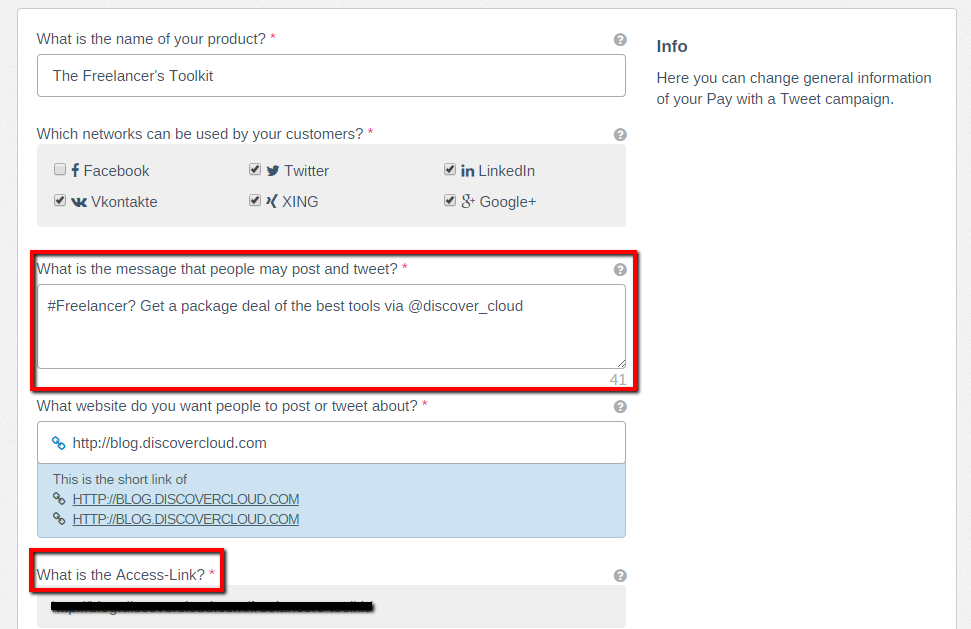Click help icon beside message question
971x629 pixels.
pos(620,270)
